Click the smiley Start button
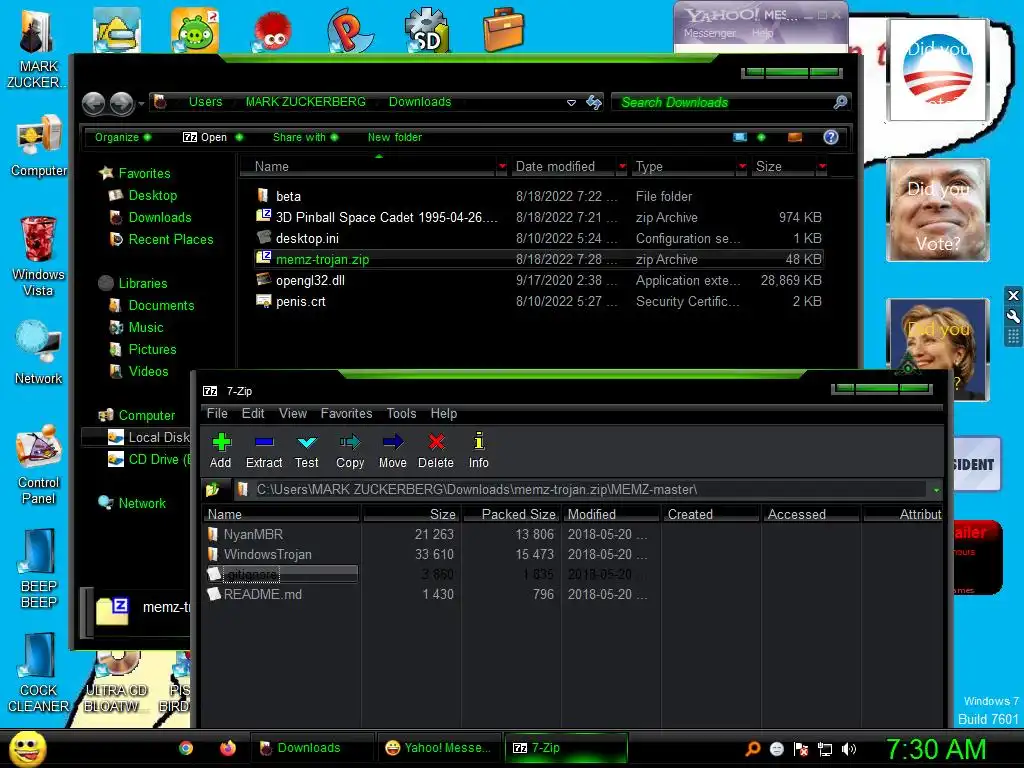The height and width of the screenshot is (768, 1024). point(27,748)
